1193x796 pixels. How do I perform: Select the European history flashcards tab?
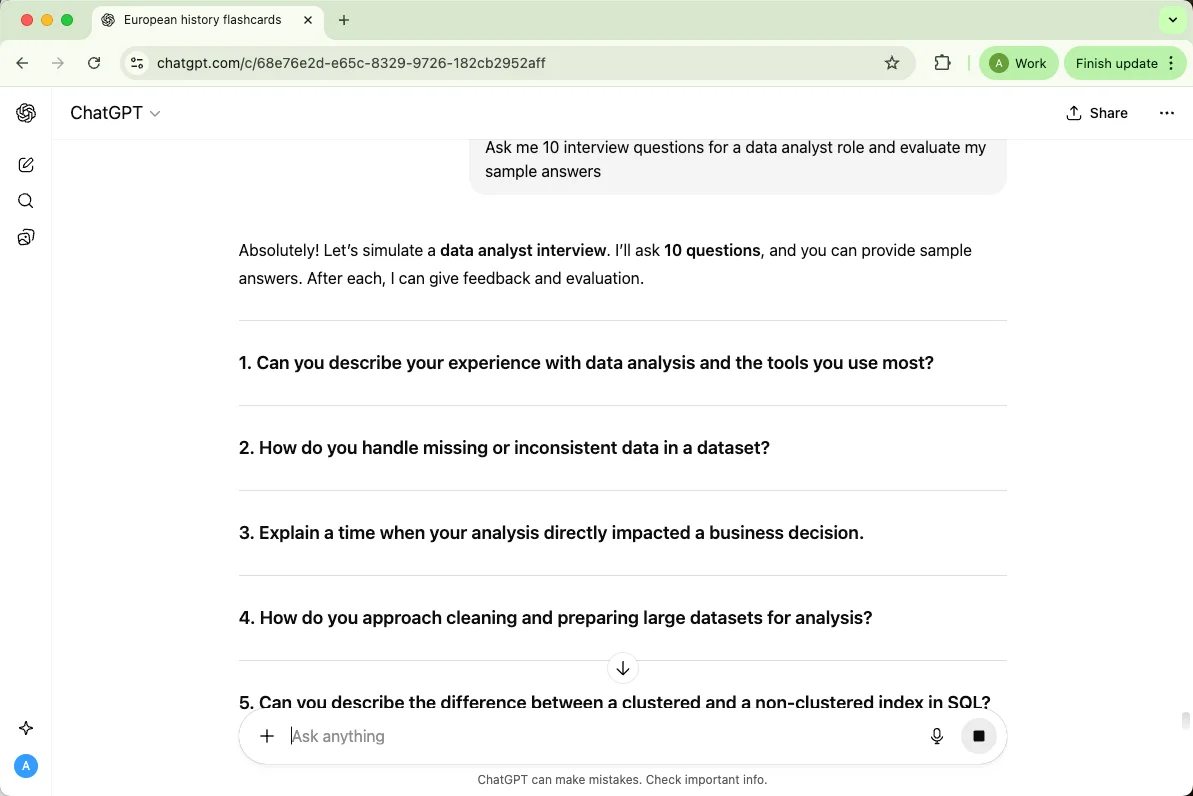tap(202, 20)
